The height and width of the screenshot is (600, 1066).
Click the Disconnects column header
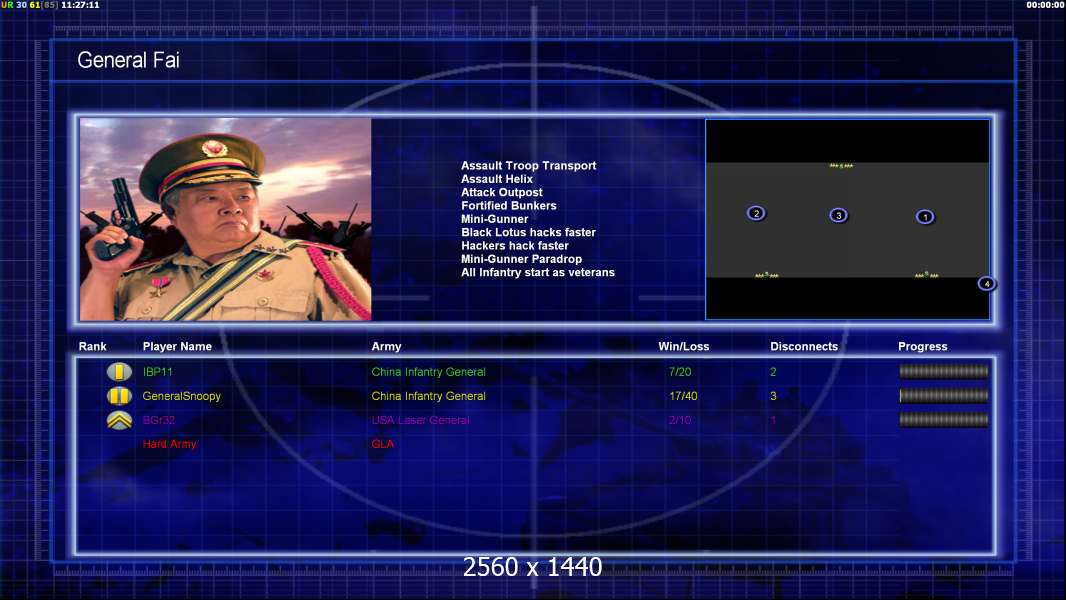click(x=803, y=347)
